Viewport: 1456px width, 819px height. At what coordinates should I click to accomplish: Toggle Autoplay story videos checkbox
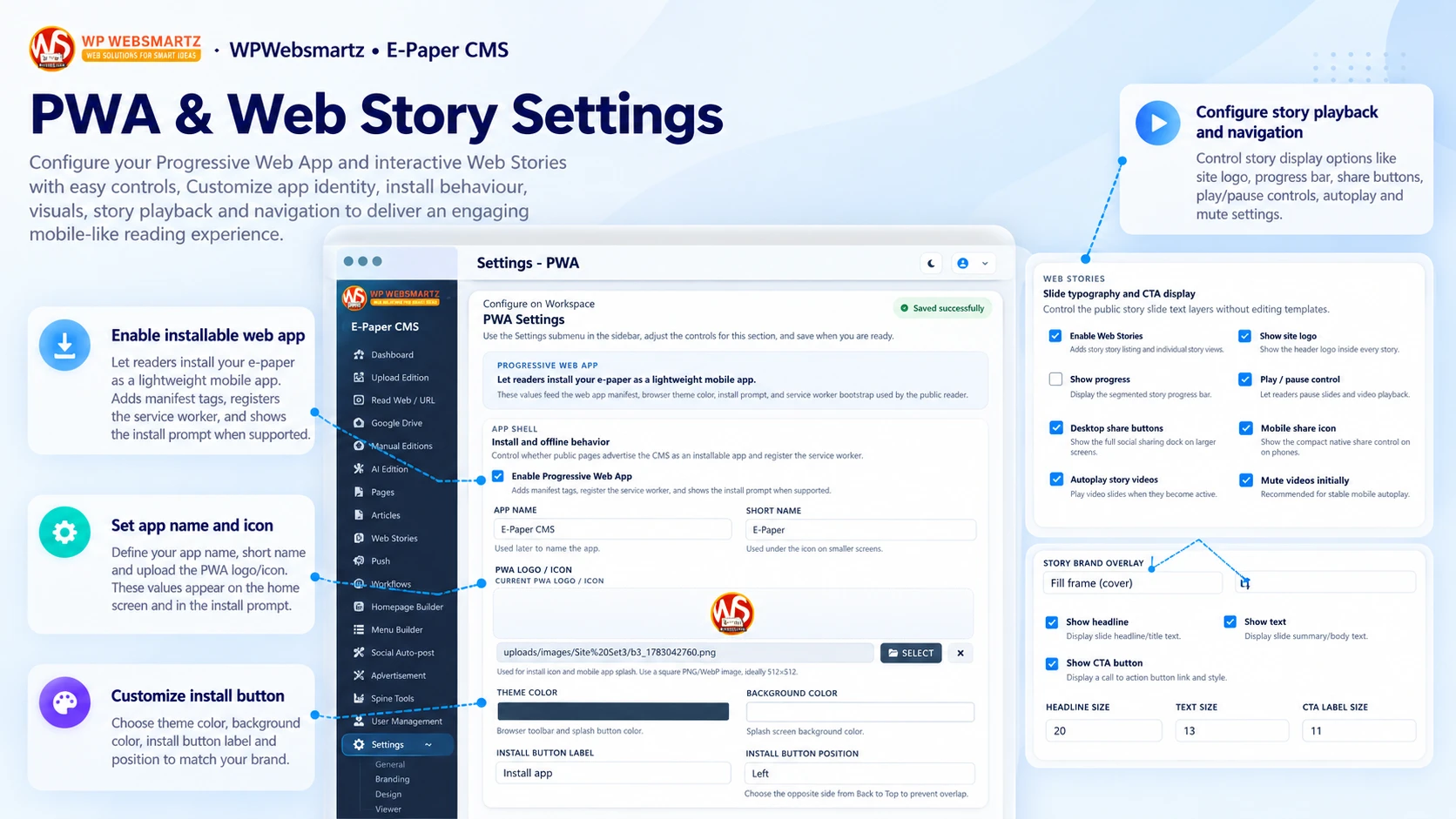click(x=1056, y=480)
